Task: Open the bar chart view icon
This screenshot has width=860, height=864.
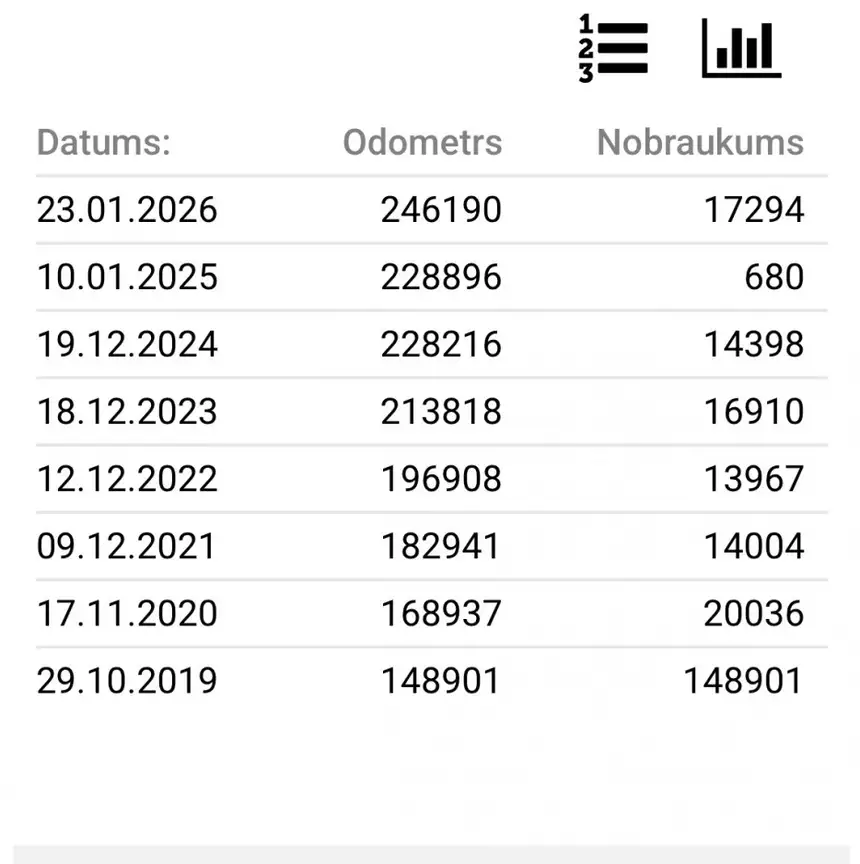Action: [742, 48]
